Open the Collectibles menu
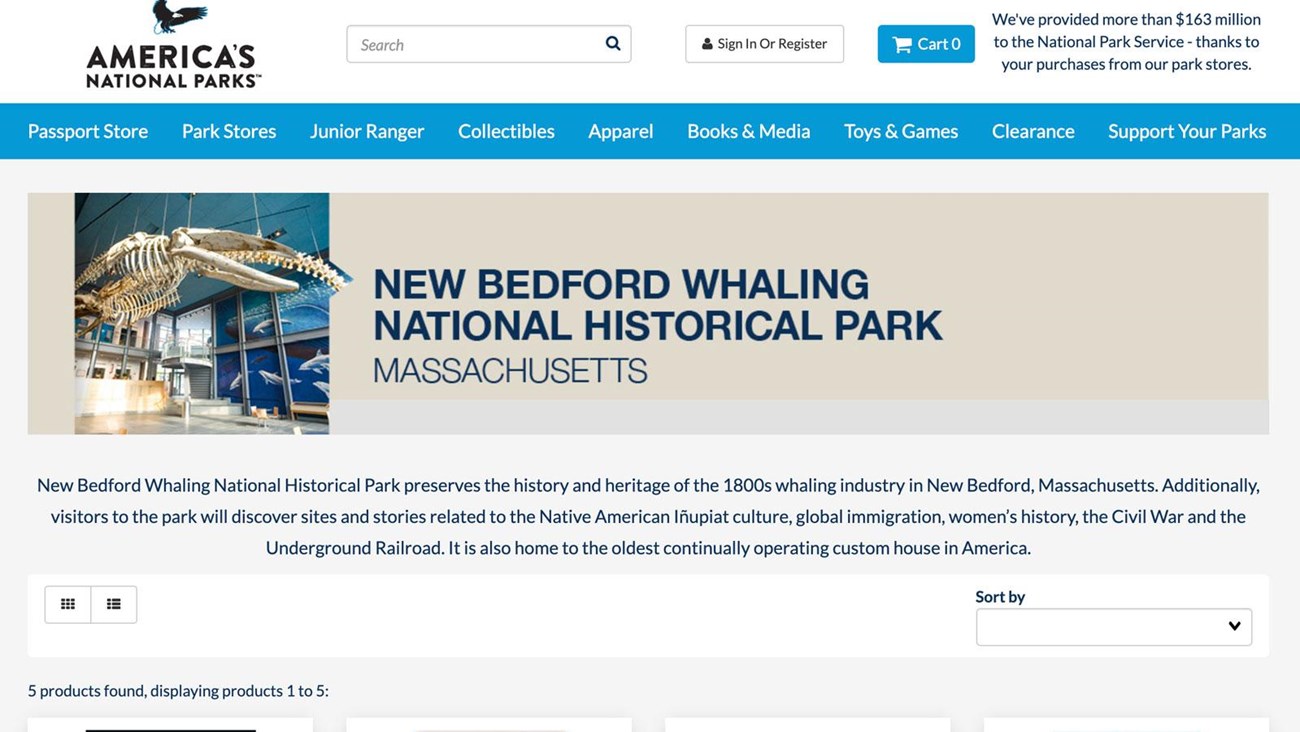Screen dimensions: 1300x732 click(506, 131)
